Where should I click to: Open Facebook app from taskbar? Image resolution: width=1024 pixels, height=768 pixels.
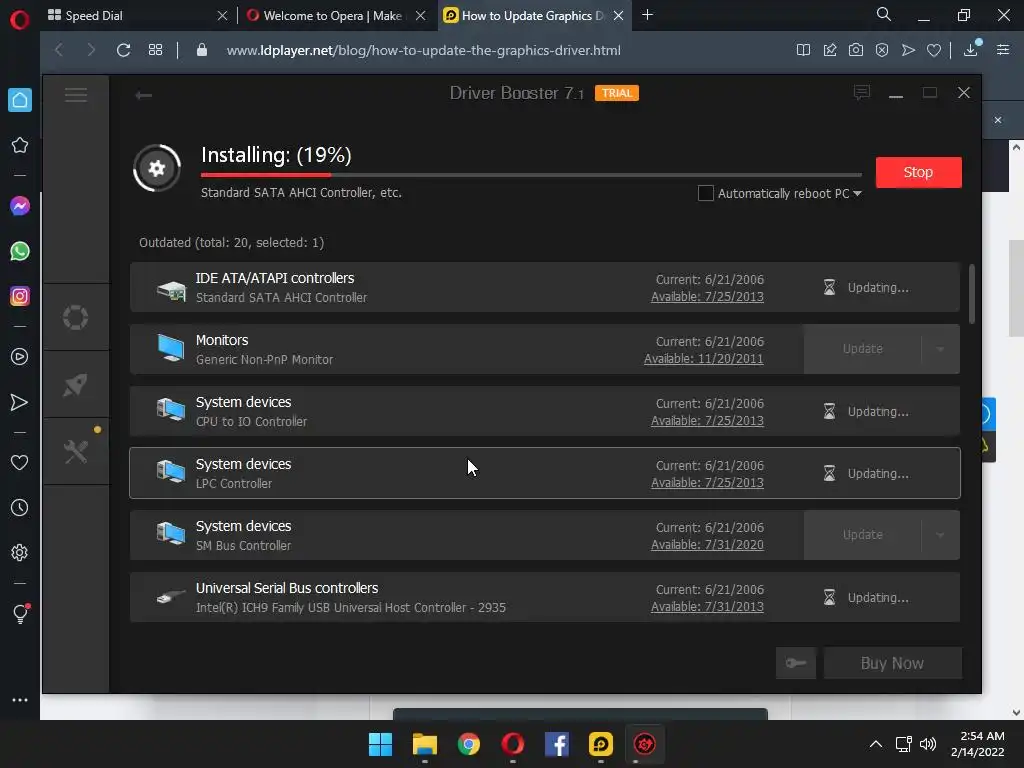(x=556, y=744)
